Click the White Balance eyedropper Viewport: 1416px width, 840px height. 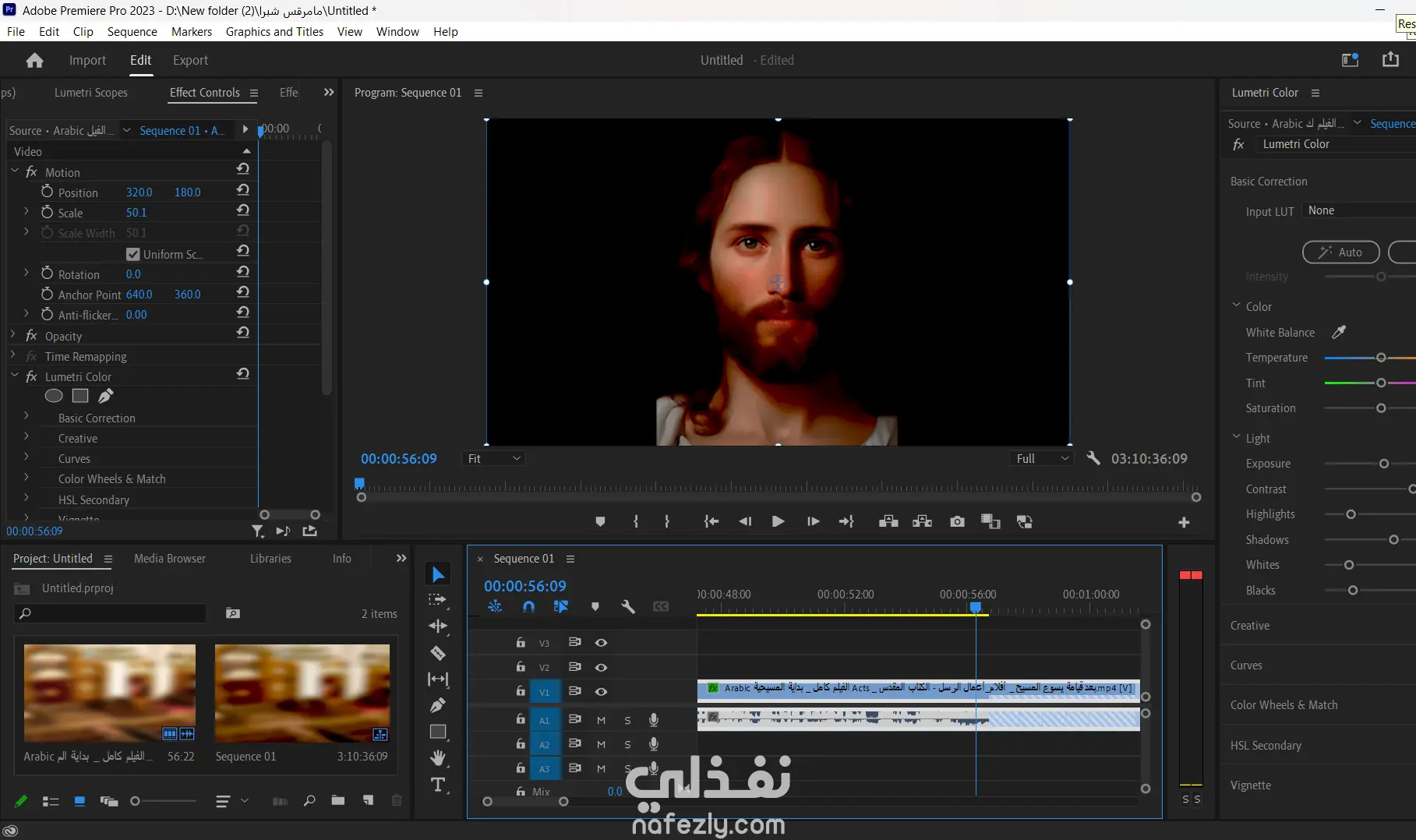point(1339,332)
